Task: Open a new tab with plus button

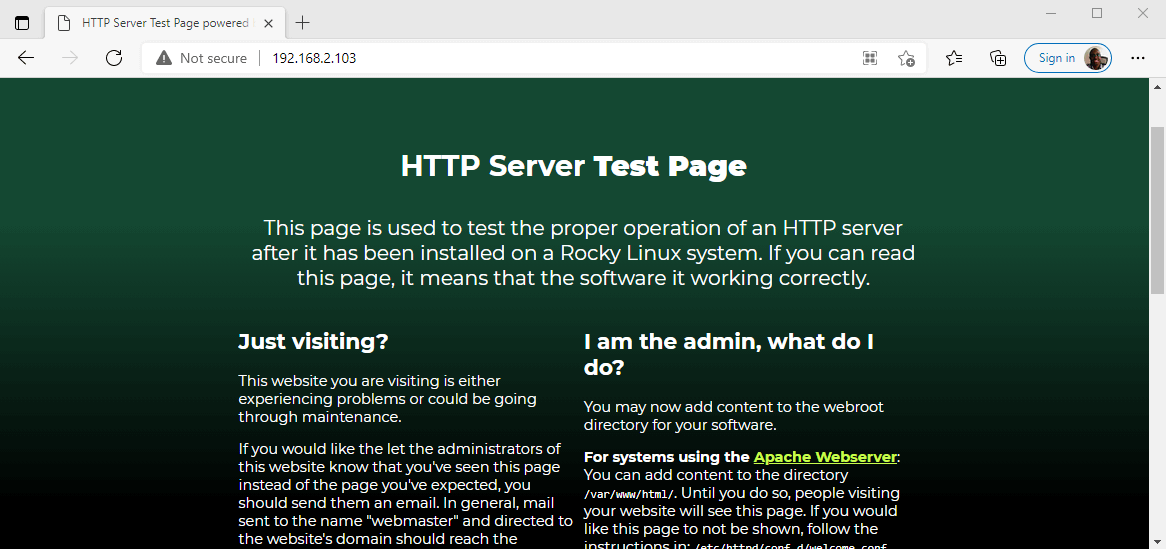Action: coord(303,23)
